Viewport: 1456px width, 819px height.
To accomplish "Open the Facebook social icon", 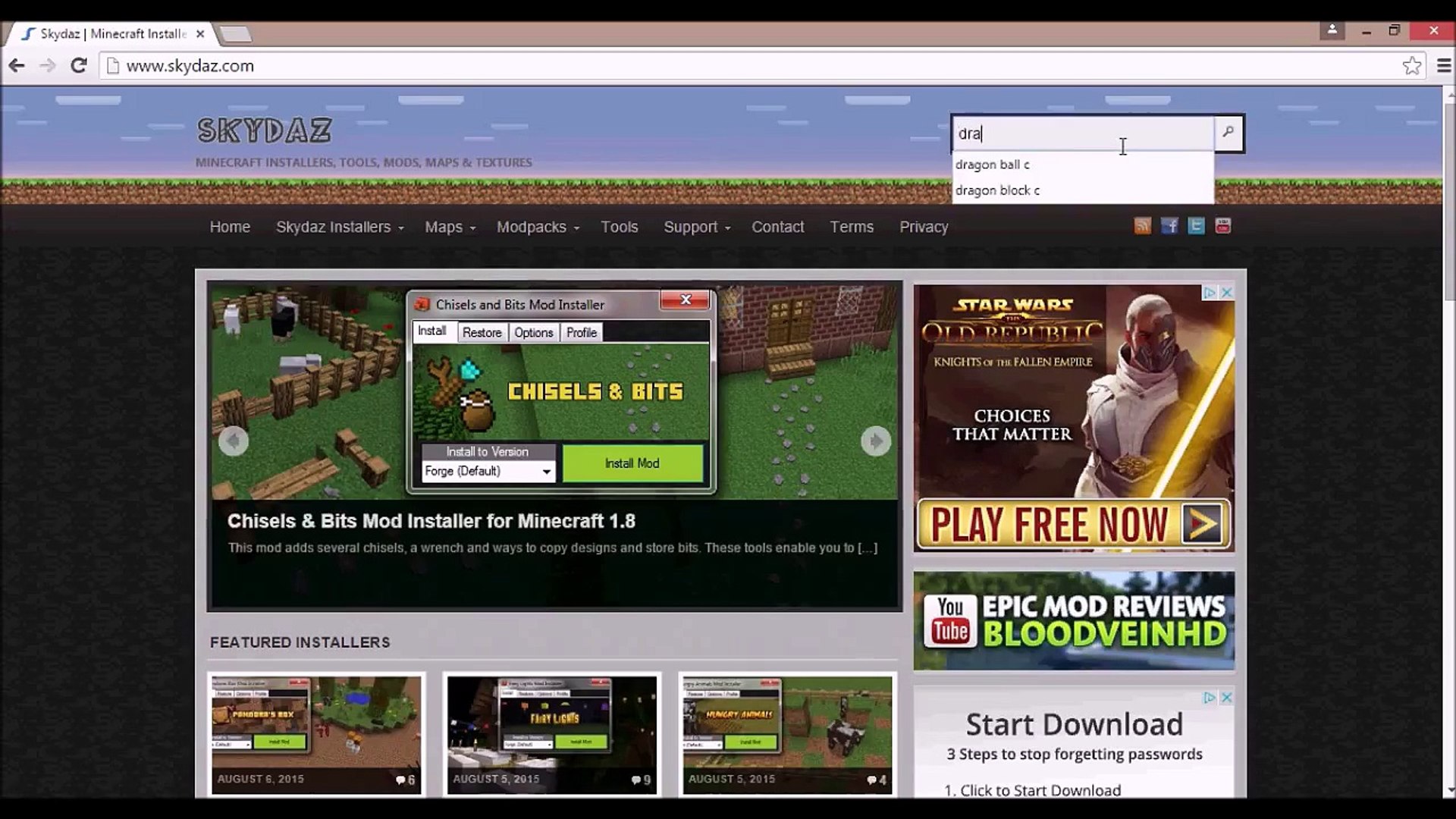I will point(1169,226).
